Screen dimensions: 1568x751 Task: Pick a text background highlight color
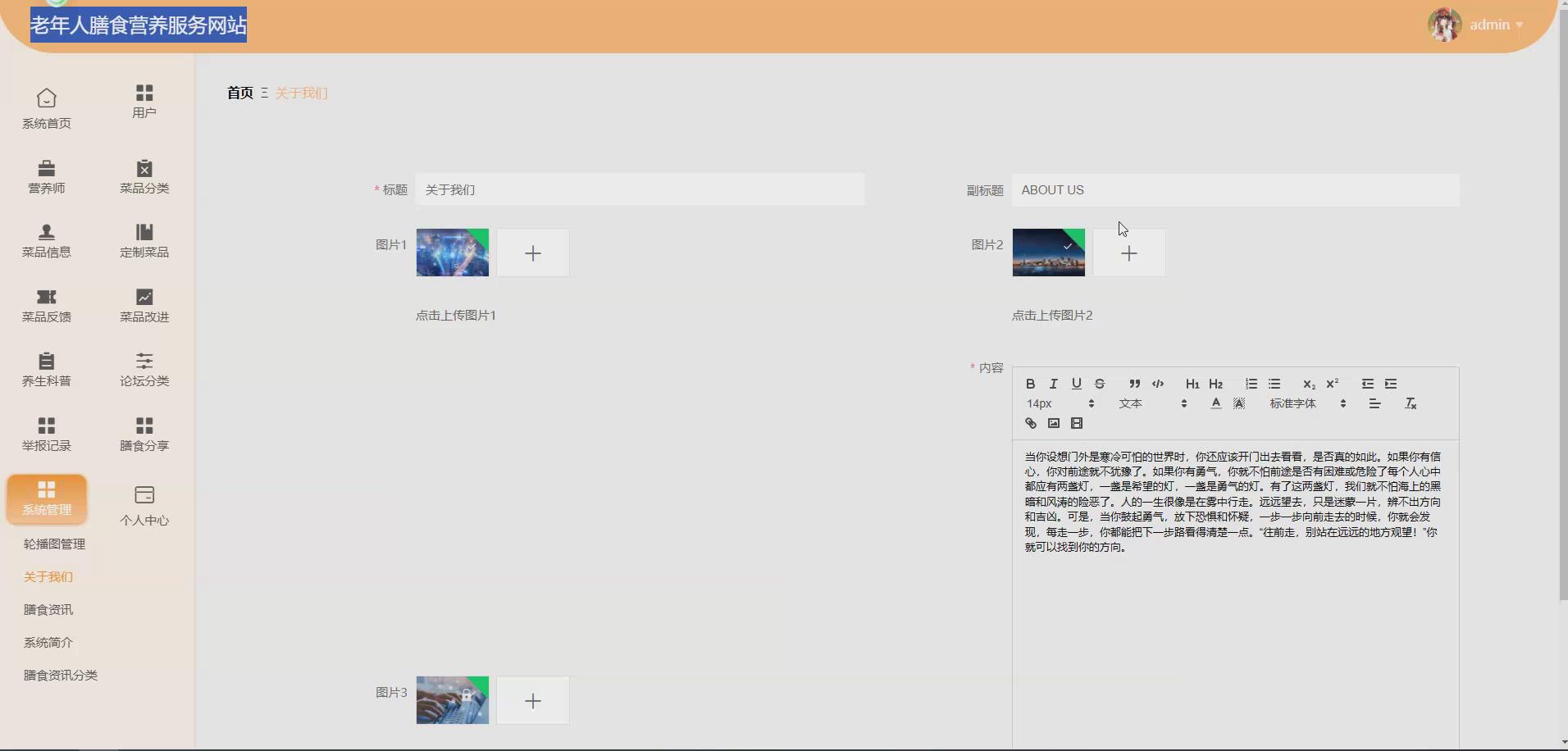(1239, 403)
